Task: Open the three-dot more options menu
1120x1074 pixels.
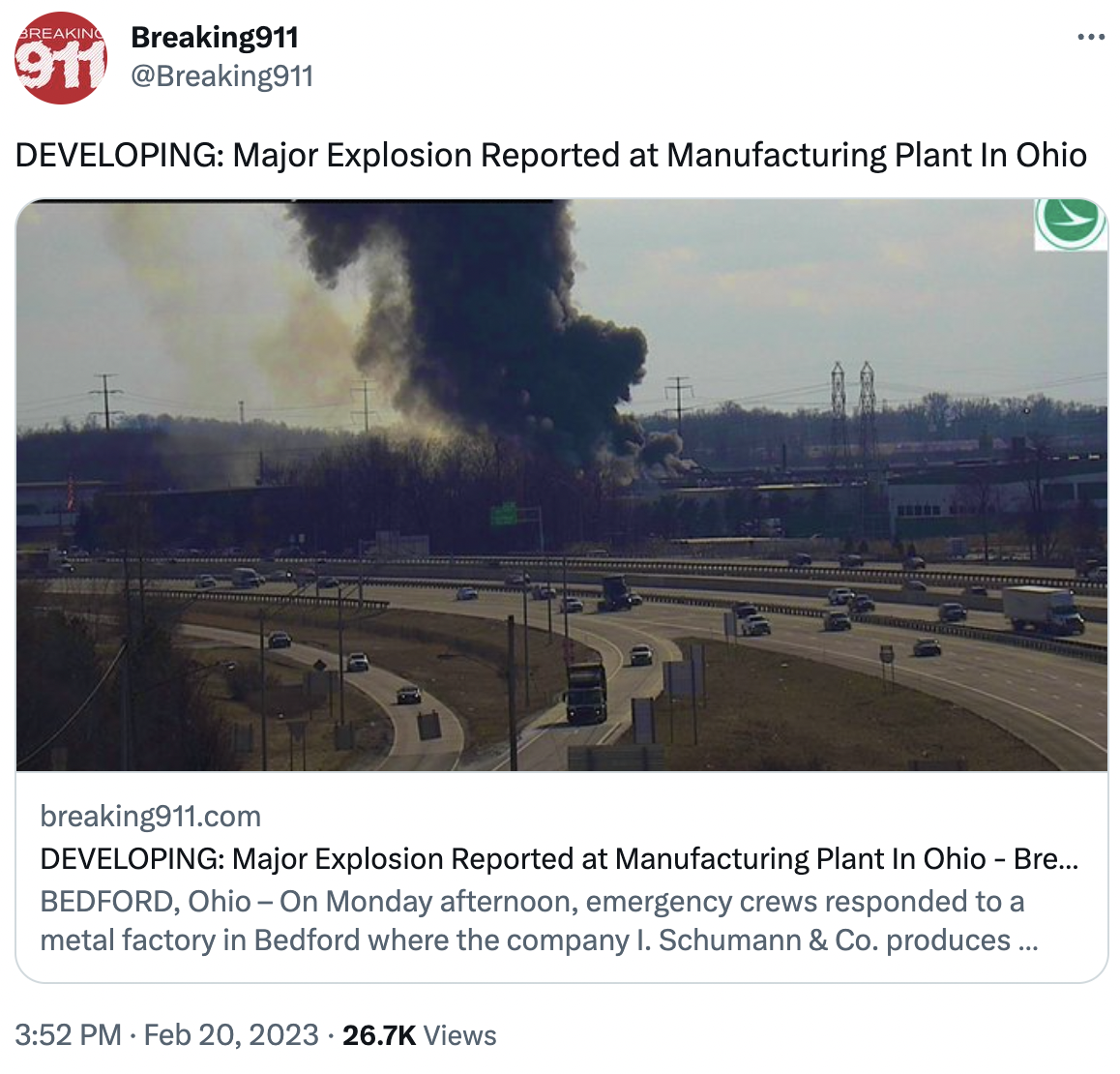Action: point(1091,37)
